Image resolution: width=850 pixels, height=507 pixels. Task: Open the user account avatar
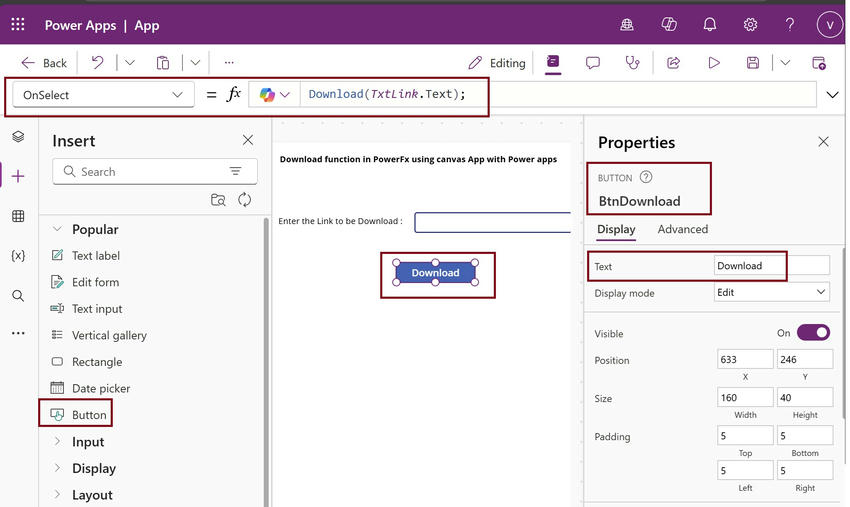[829, 25]
